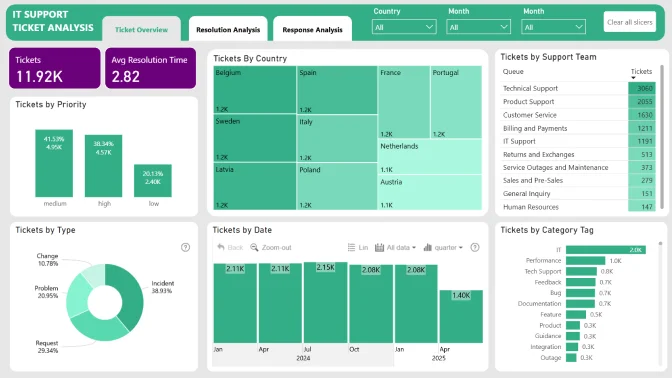The height and width of the screenshot is (378, 672).
Task: Click the All data calendar icon
Action: pos(379,247)
